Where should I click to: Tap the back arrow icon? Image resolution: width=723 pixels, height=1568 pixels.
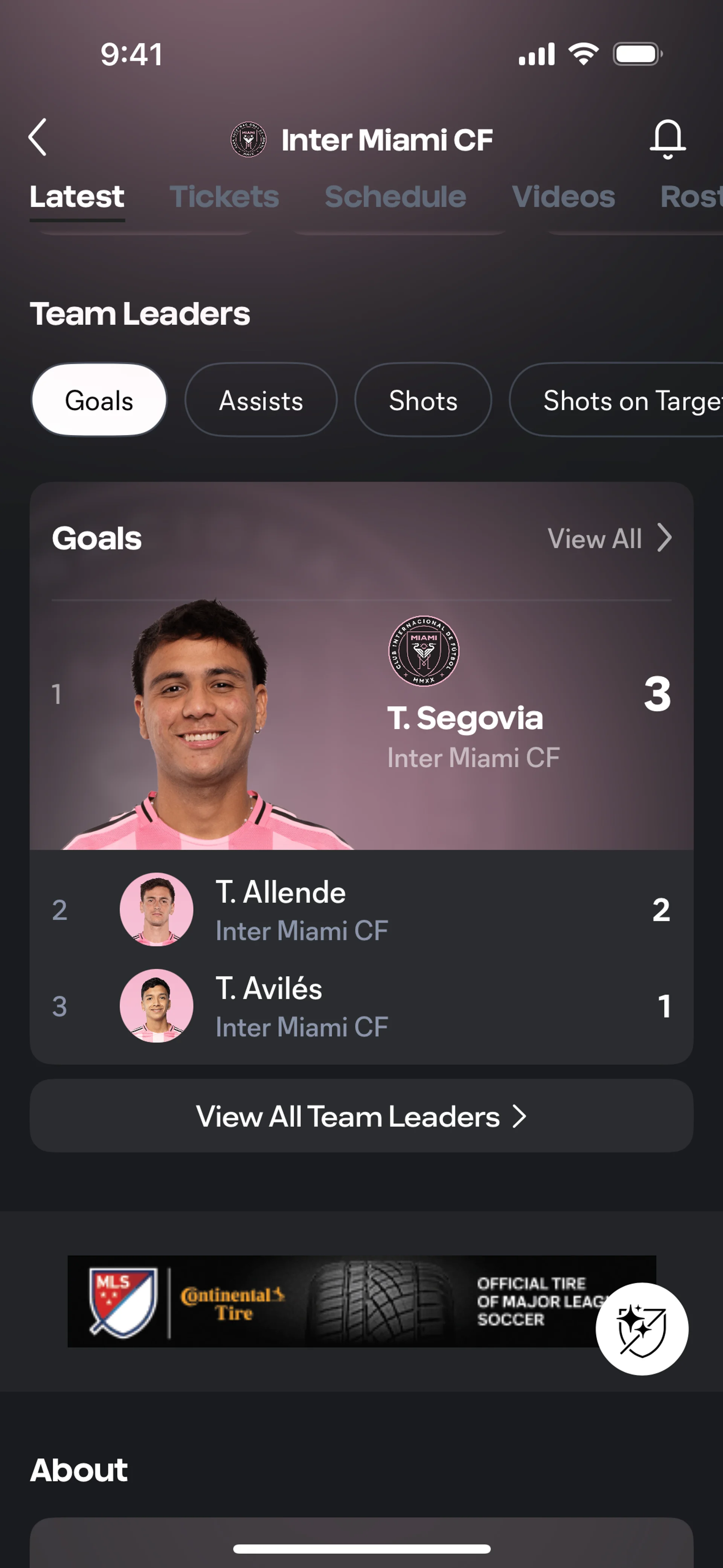tap(38, 138)
